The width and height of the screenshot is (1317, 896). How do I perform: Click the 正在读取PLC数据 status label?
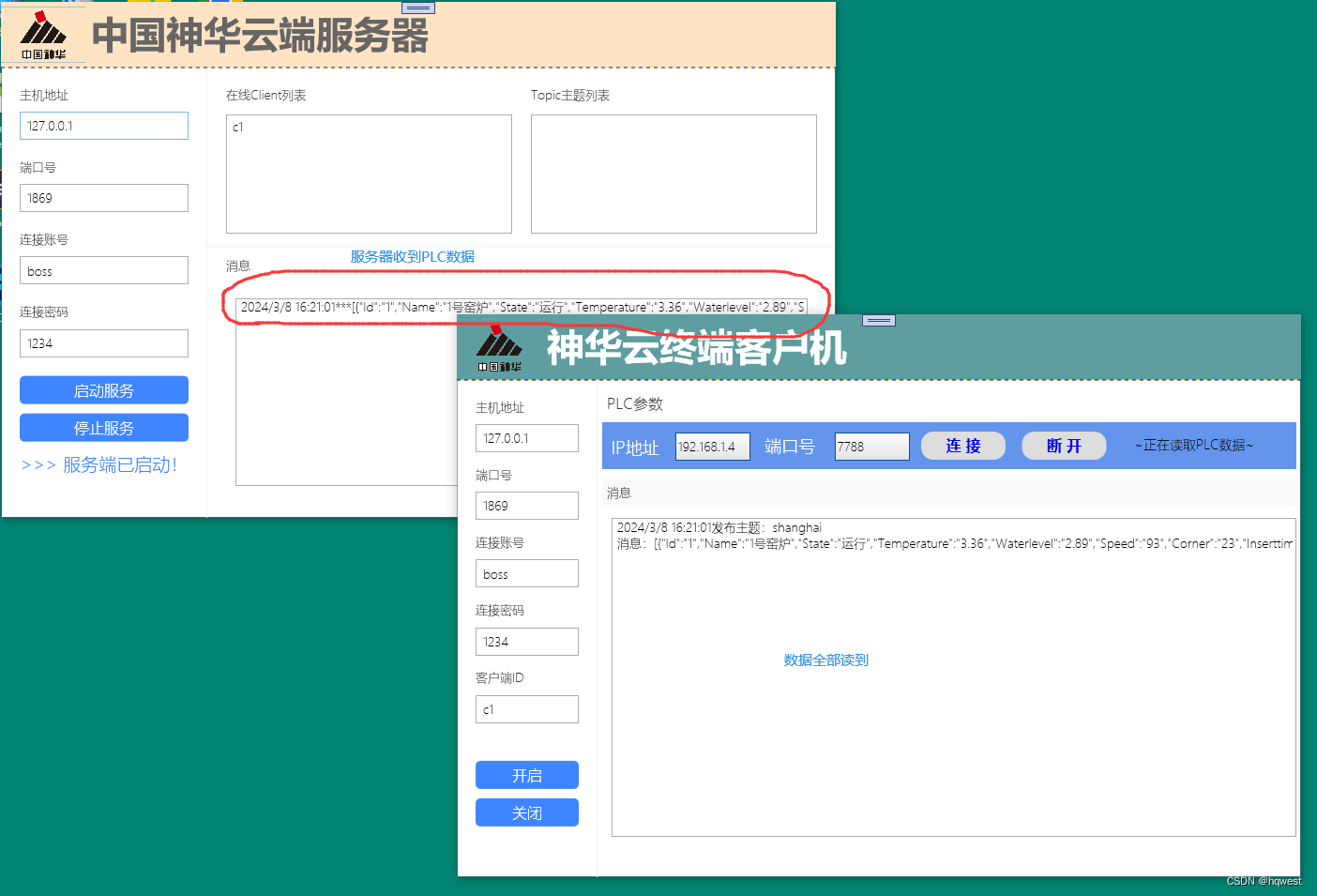click(1194, 446)
